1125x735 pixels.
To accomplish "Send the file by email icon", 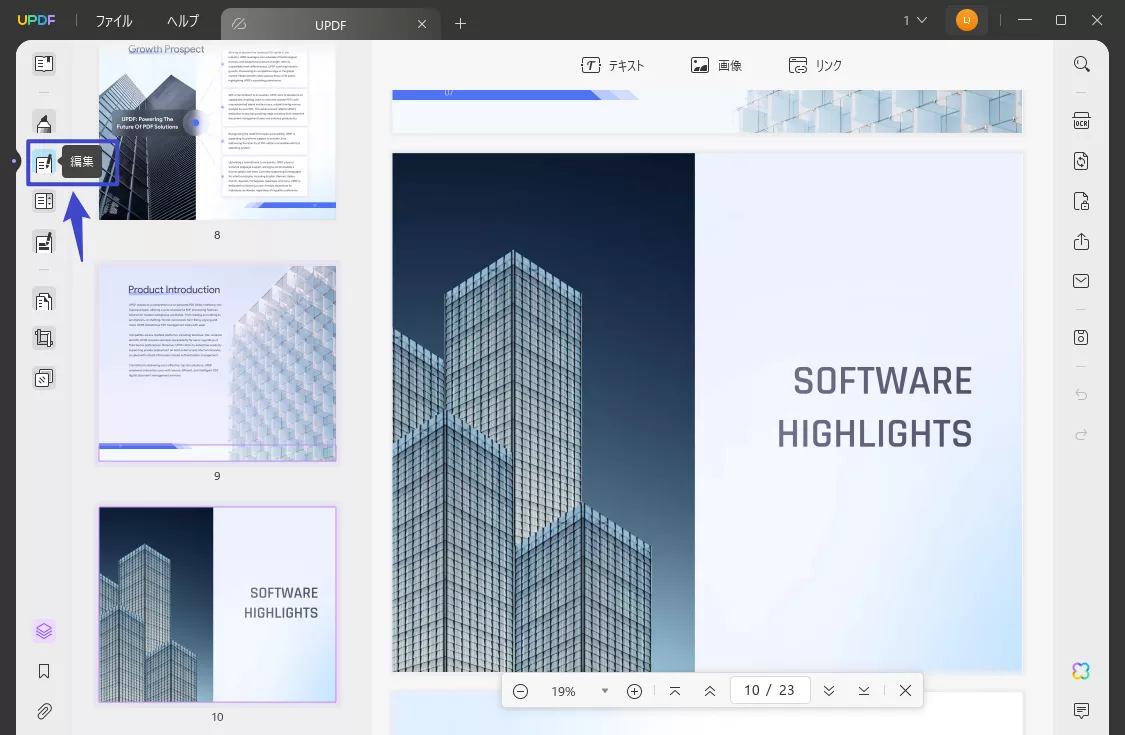I will click(1081, 281).
